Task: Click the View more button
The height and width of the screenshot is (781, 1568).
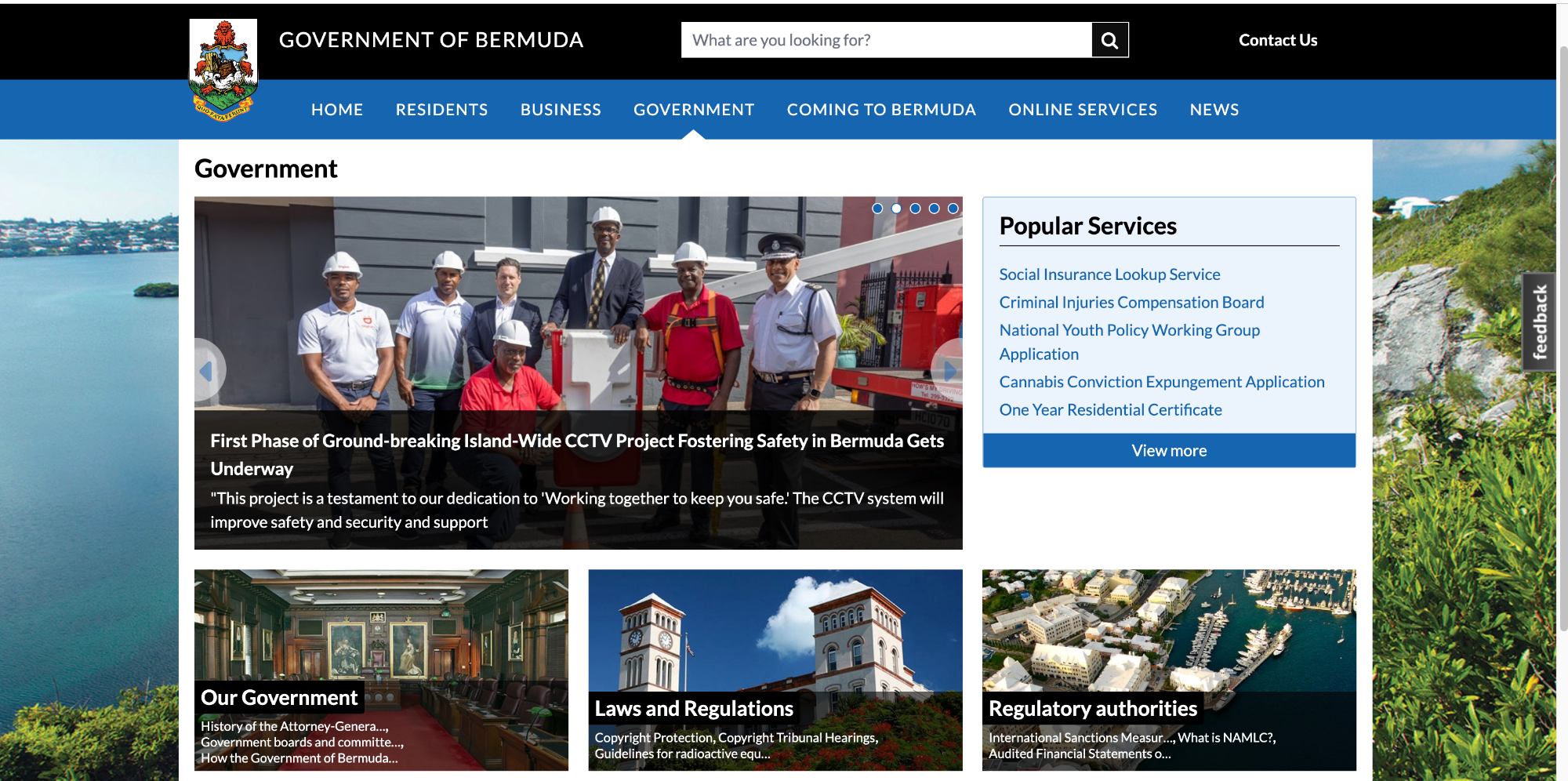Action: (x=1169, y=451)
